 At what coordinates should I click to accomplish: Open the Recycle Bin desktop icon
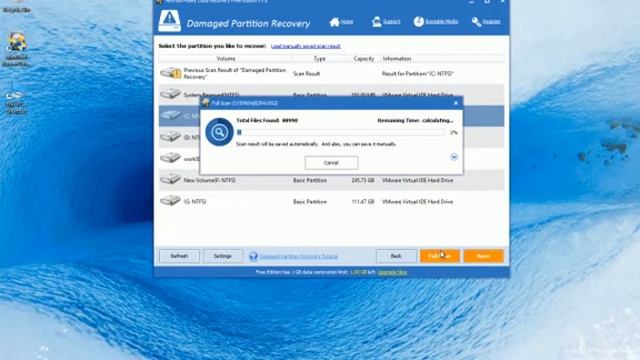tap(16, 6)
